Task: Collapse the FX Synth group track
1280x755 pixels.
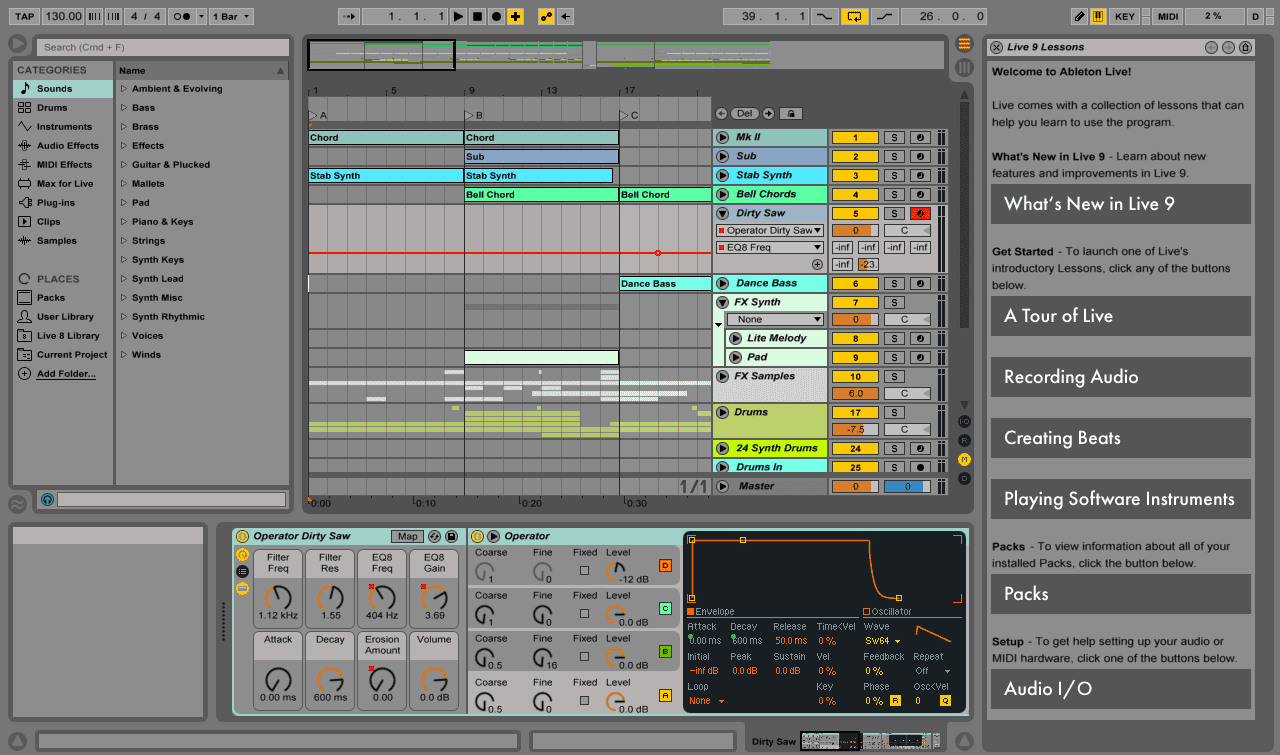Action: 722,302
